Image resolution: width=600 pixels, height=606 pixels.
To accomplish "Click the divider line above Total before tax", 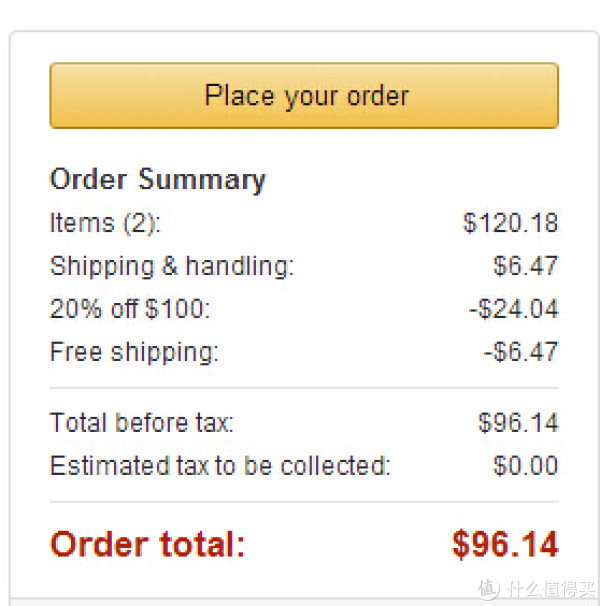I will [304, 387].
